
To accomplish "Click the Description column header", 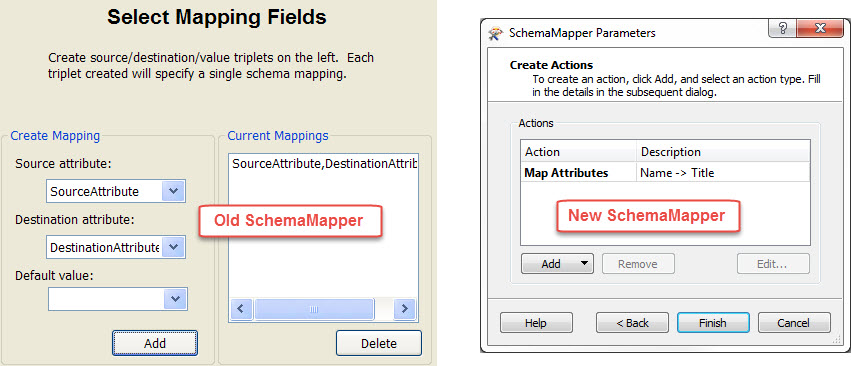I will point(723,152).
